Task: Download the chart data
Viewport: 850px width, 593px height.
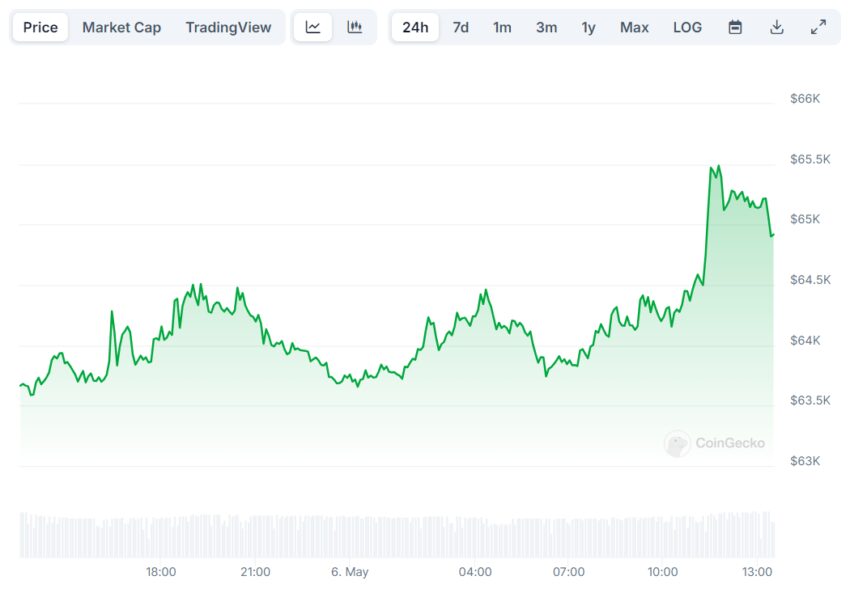Action: pyautogui.click(x=777, y=27)
